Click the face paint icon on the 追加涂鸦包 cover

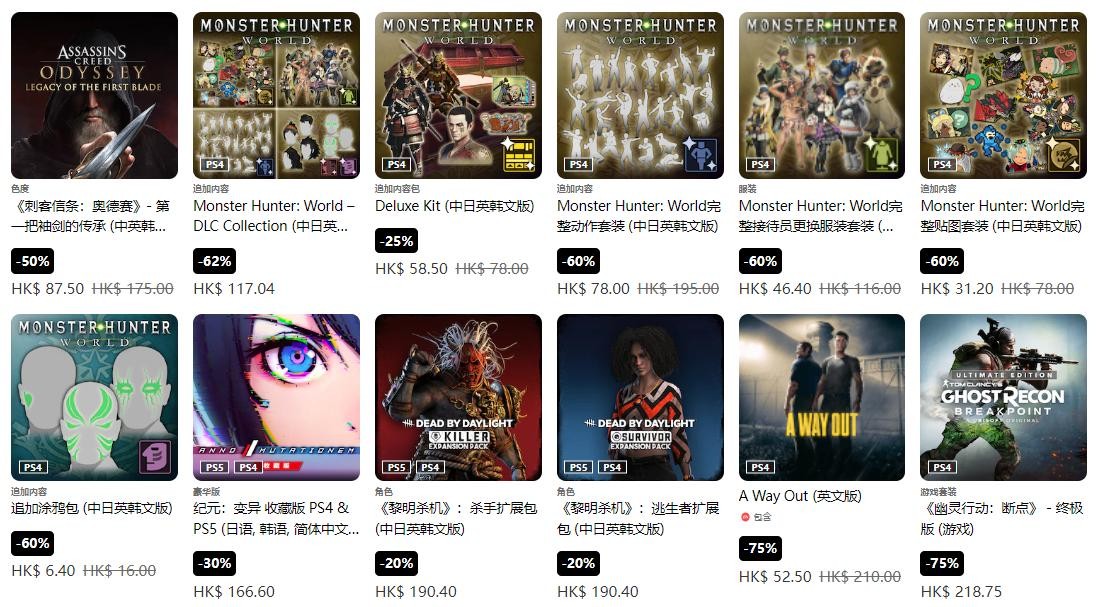(x=154, y=457)
